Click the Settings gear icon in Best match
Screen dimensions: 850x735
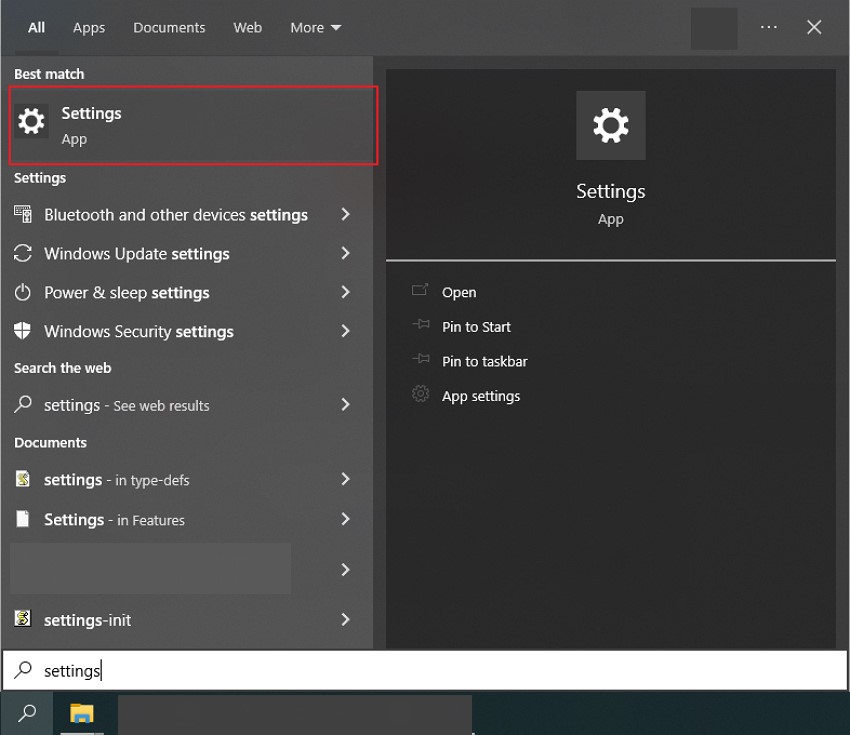click(31, 121)
